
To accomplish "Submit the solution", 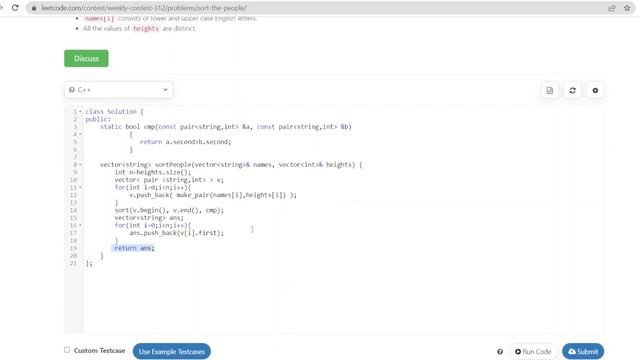I will 583,351.
